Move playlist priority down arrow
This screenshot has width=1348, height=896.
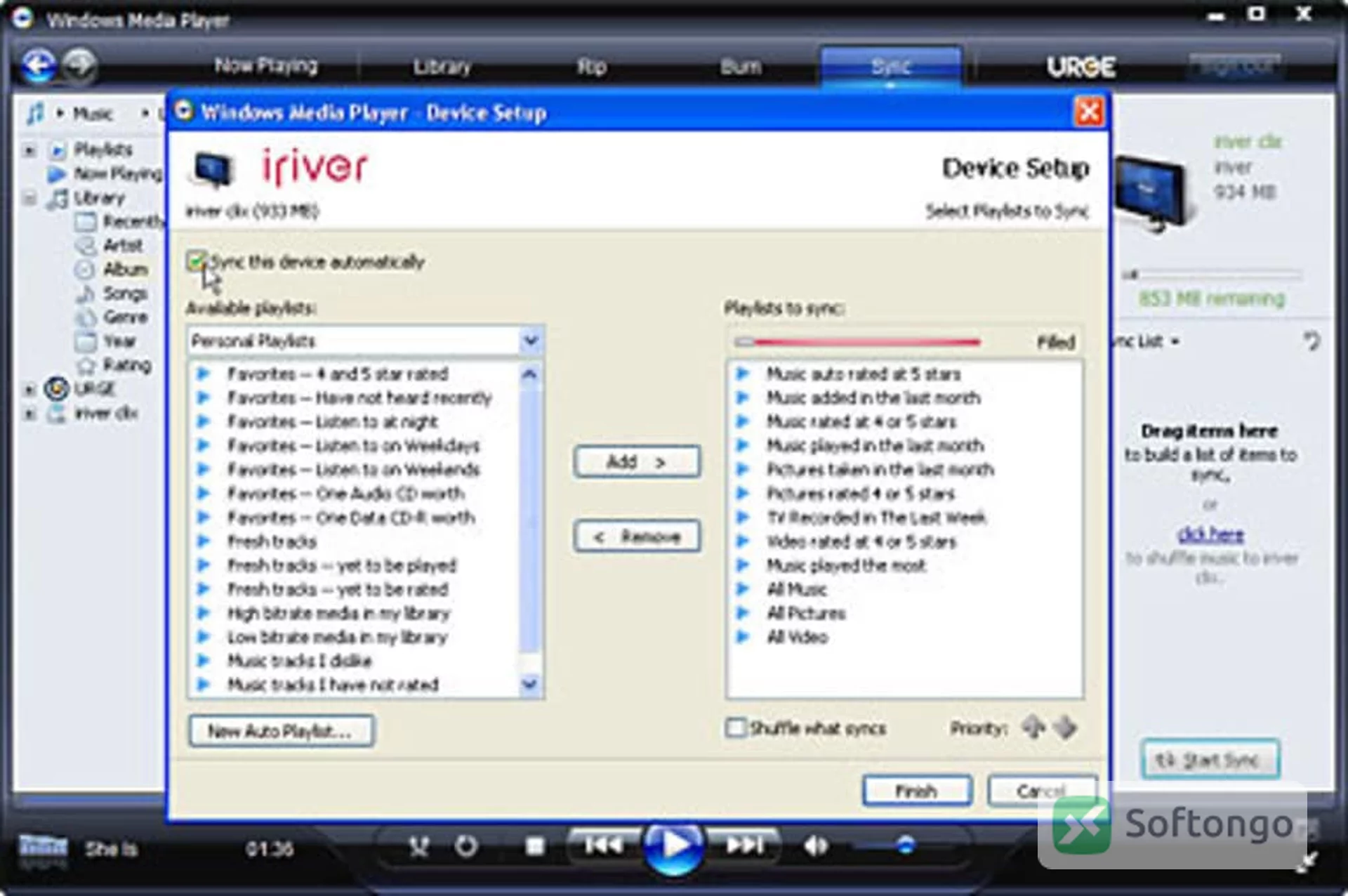1065,727
